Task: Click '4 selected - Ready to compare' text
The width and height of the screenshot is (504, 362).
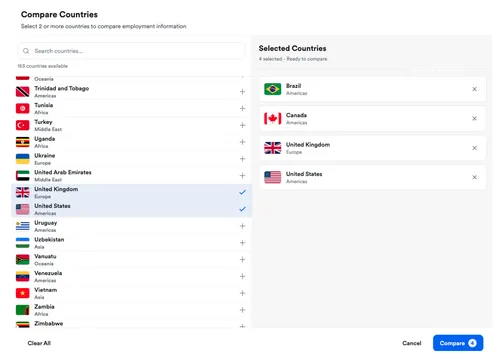Action: point(293,59)
